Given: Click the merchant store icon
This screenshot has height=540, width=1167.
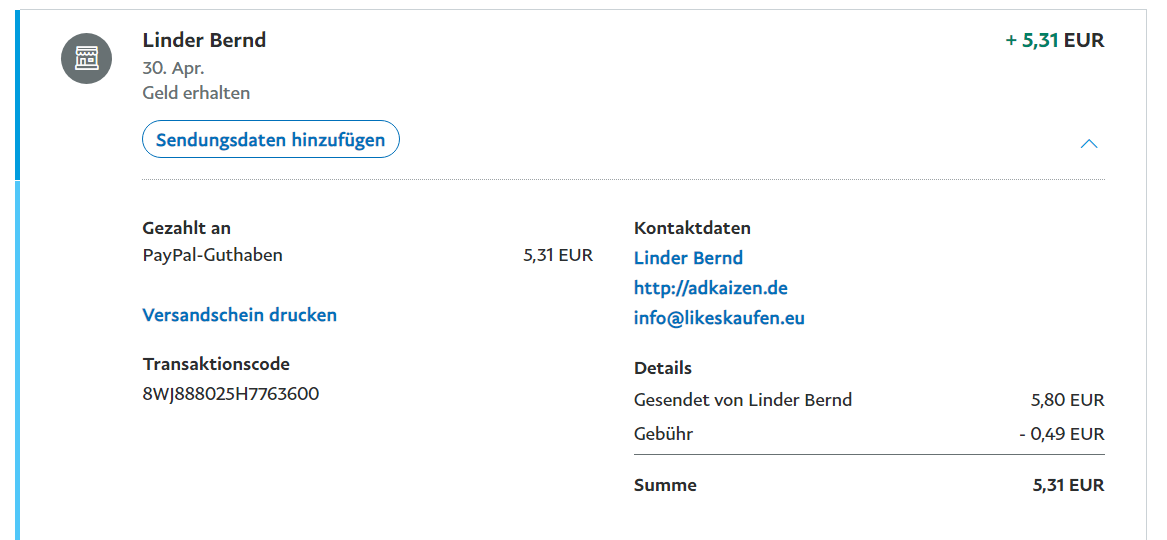Looking at the screenshot, I should [x=86, y=58].
